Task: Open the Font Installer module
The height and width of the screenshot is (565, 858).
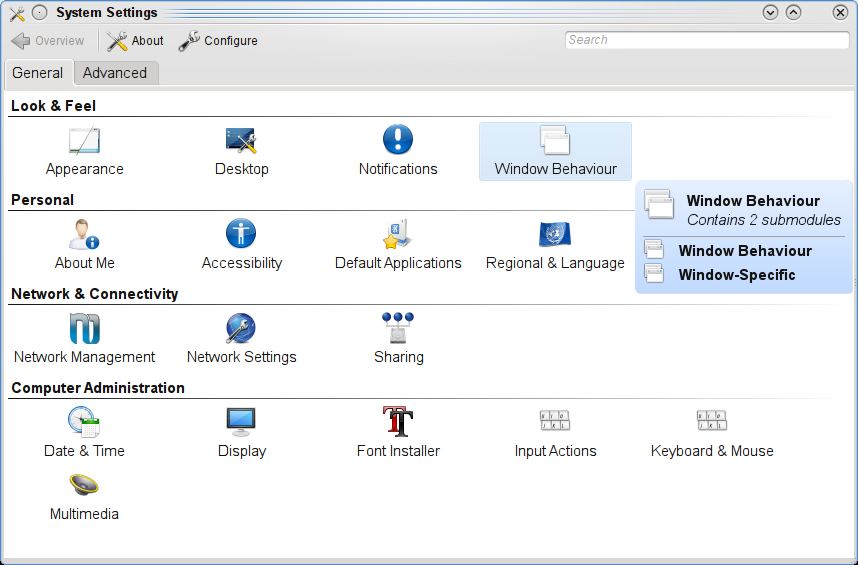Action: point(398,433)
